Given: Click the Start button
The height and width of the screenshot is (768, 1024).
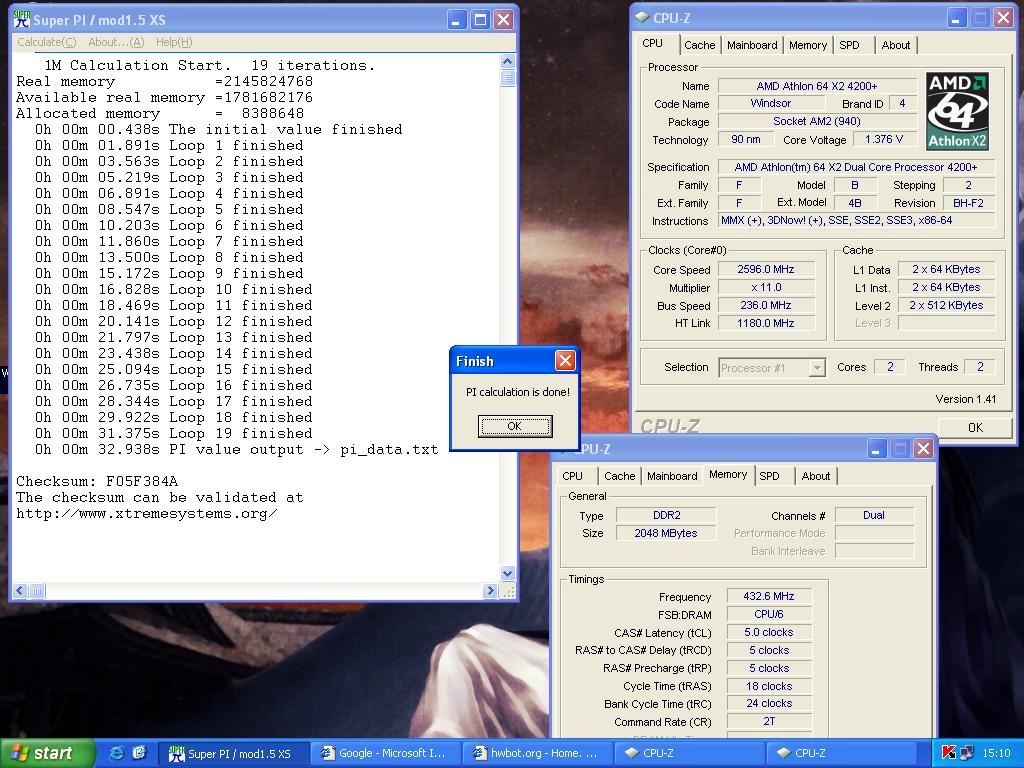Looking at the screenshot, I should tap(47, 753).
